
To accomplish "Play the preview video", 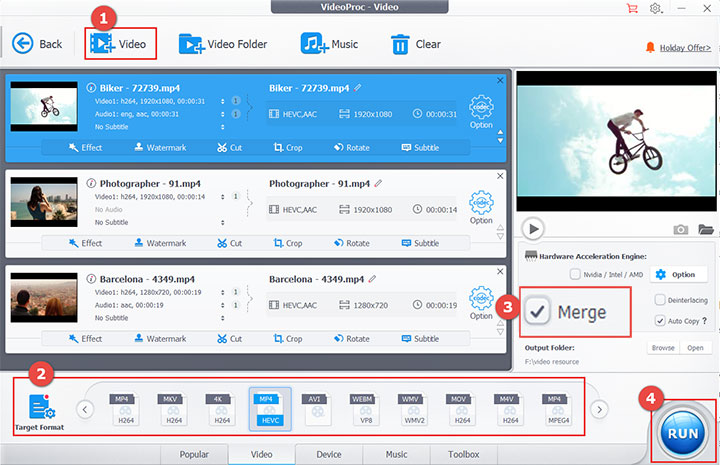I will tap(533, 229).
